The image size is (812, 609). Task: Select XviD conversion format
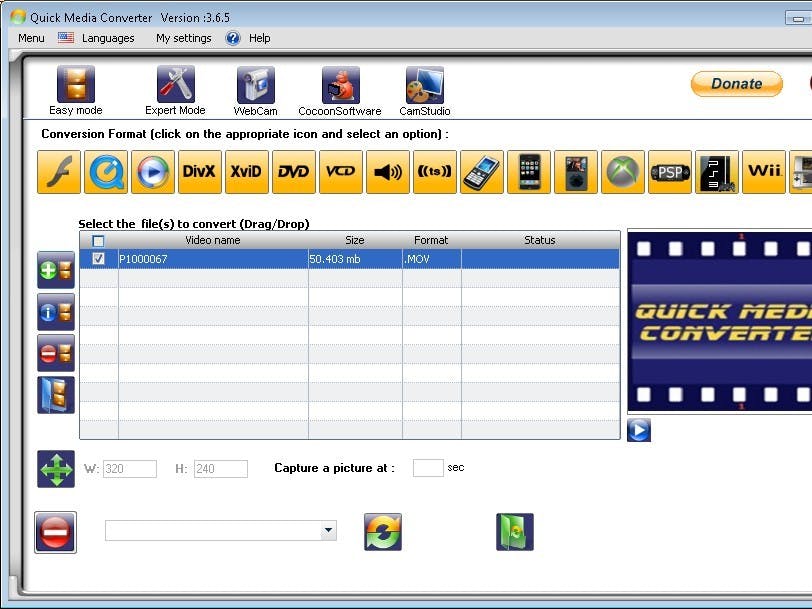click(x=247, y=172)
